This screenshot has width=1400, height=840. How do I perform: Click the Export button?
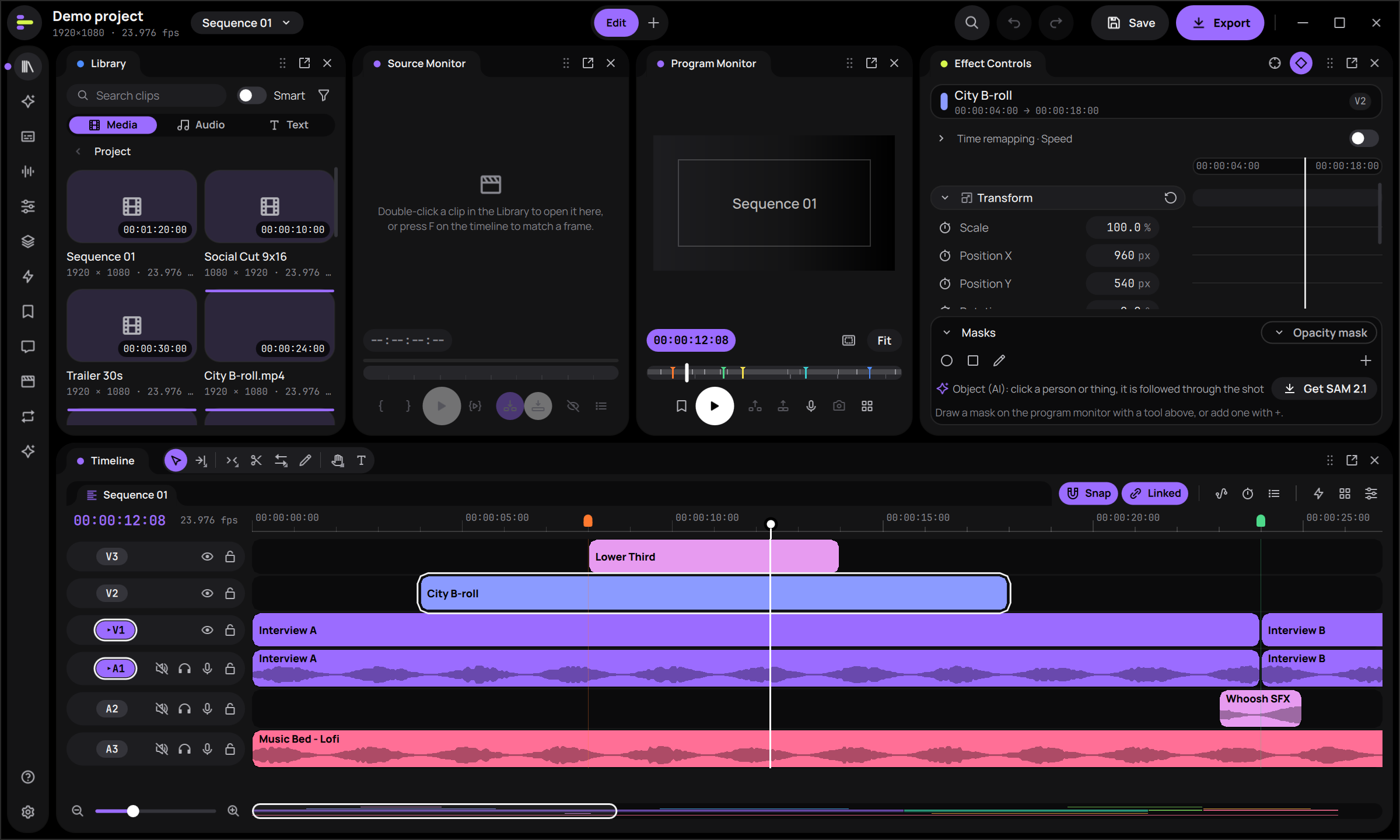click(1220, 23)
